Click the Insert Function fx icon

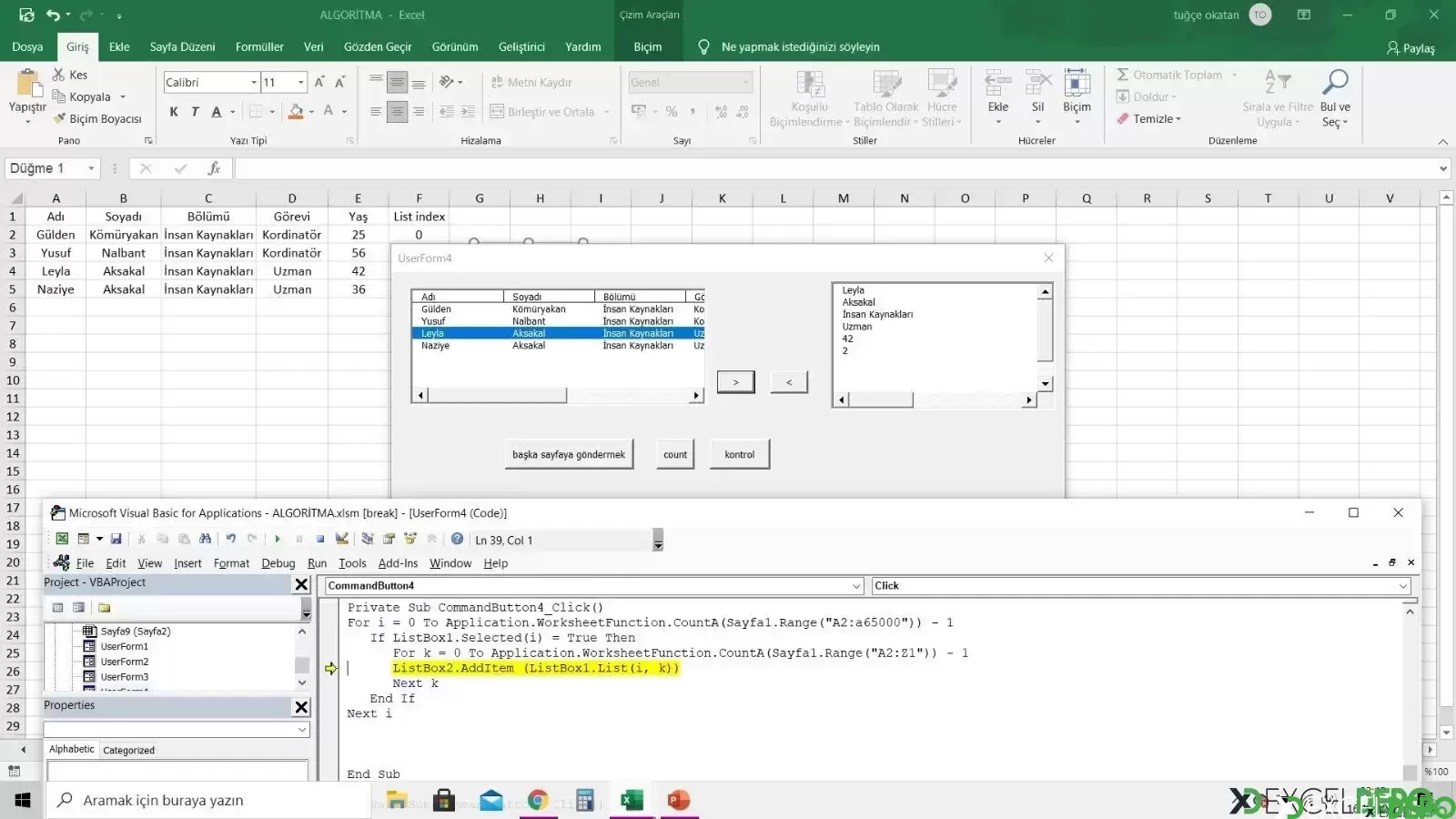214,168
